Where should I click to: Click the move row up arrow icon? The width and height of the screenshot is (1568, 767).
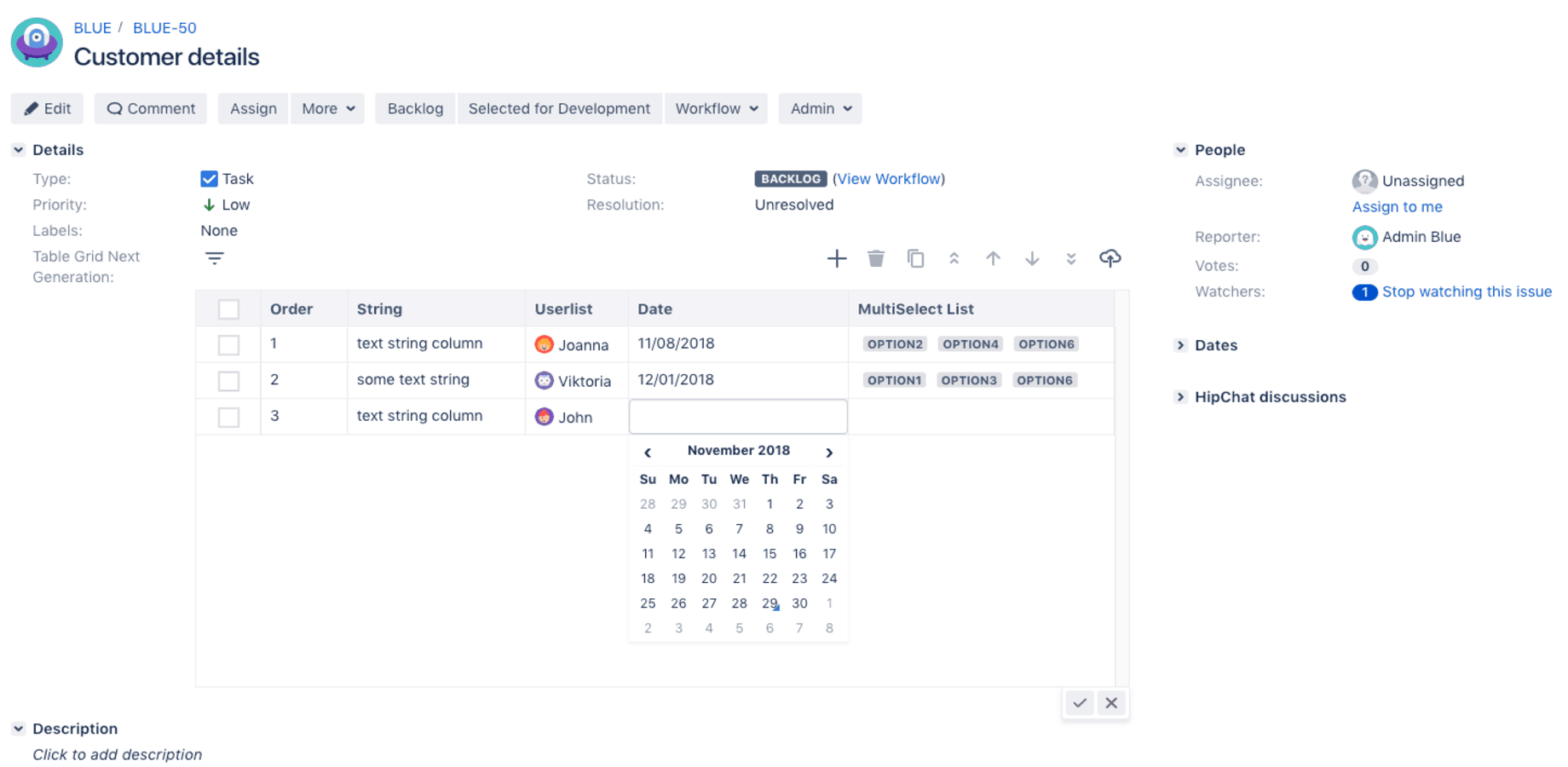(x=993, y=258)
